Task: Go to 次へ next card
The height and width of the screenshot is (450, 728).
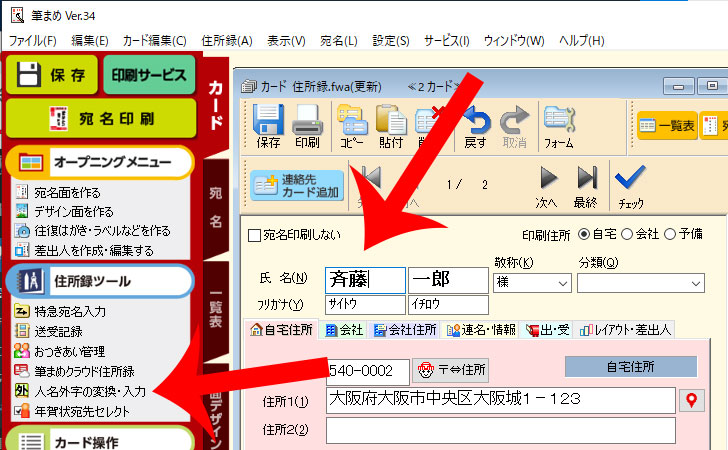Action: (x=547, y=187)
